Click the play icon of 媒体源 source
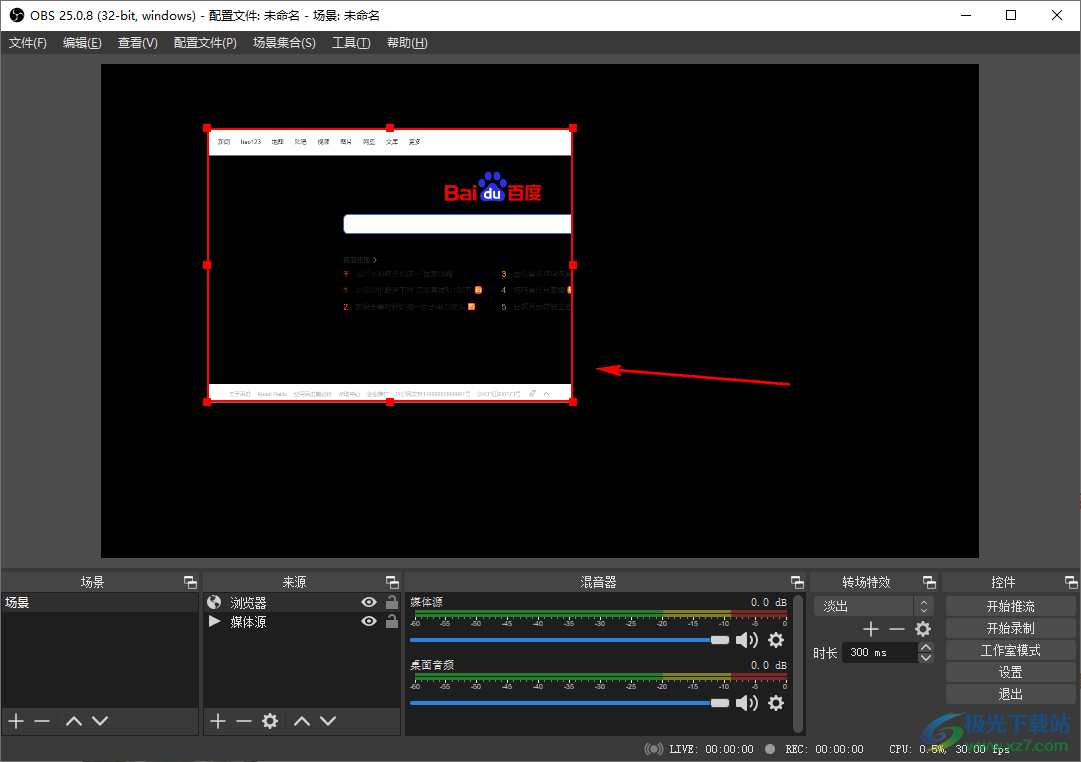 [214, 621]
